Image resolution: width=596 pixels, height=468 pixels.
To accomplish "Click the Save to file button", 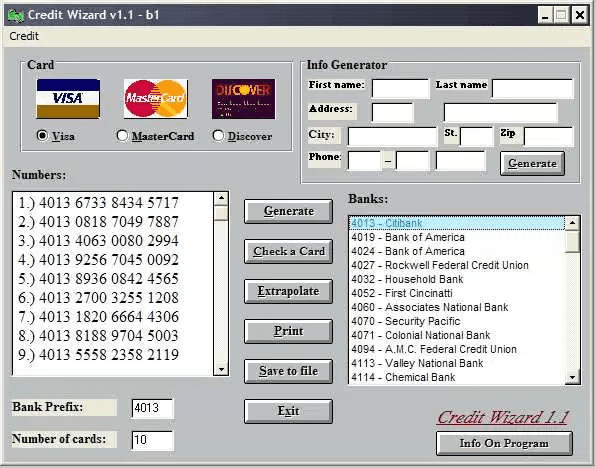I will [288, 371].
